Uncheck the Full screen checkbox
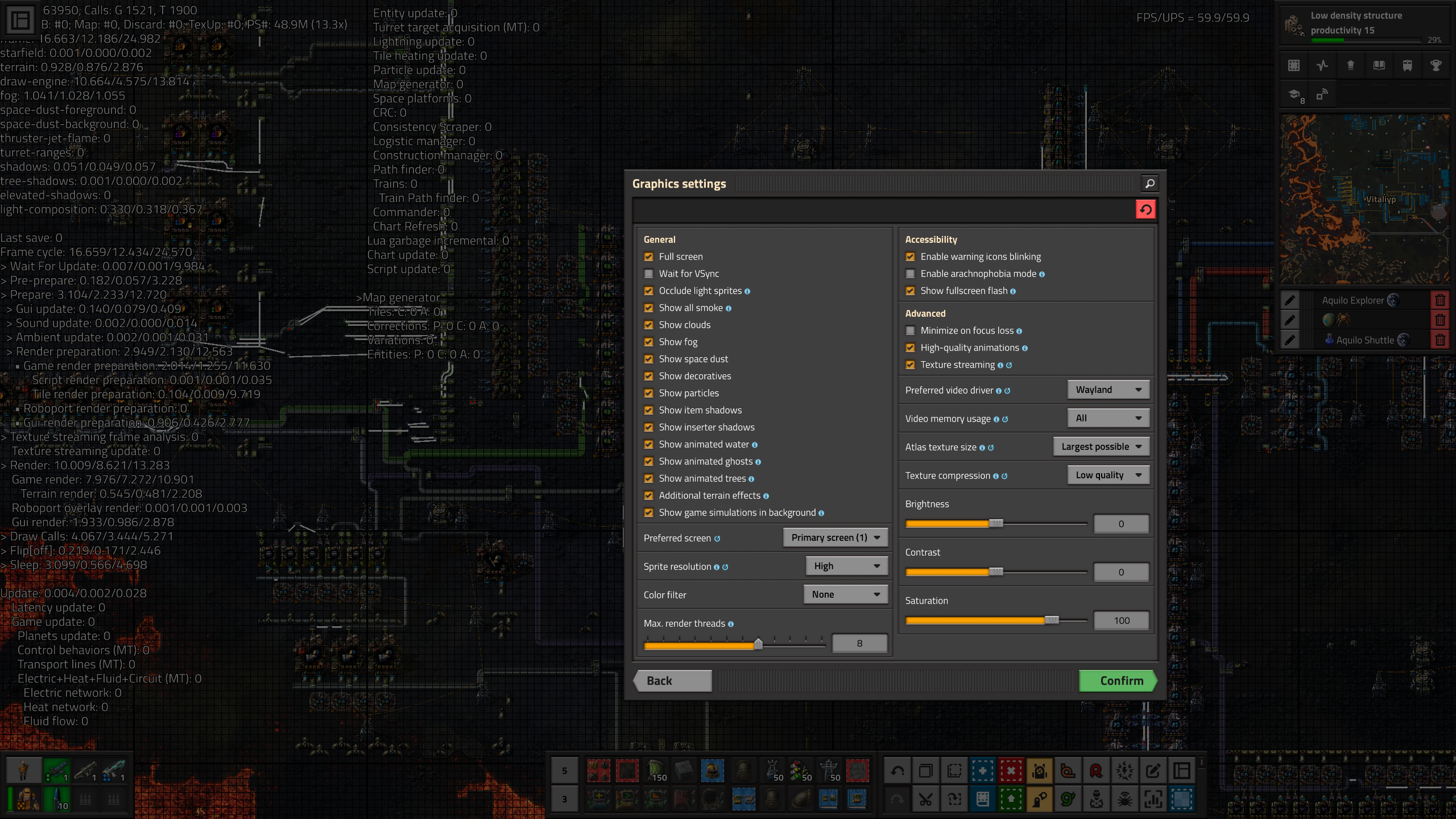Image resolution: width=1456 pixels, height=819 pixels. 648,257
